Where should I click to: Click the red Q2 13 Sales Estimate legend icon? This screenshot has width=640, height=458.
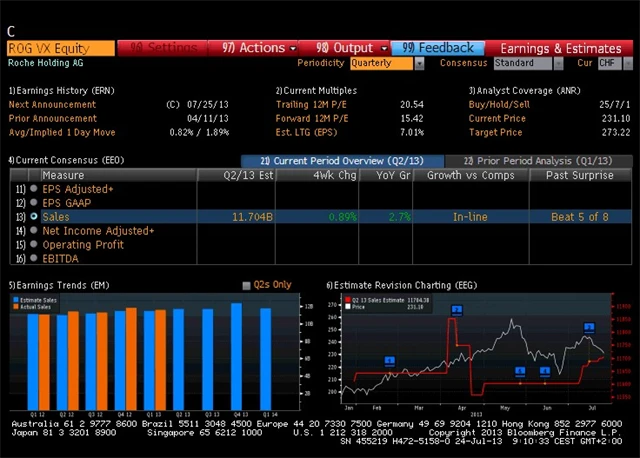click(x=346, y=299)
